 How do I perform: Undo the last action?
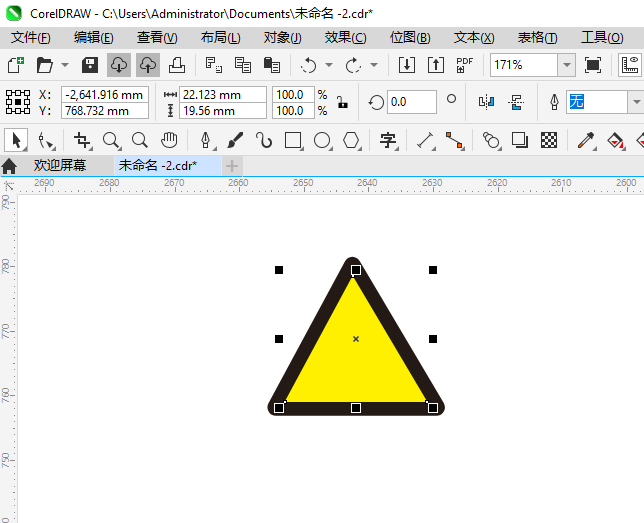click(308, 65)
